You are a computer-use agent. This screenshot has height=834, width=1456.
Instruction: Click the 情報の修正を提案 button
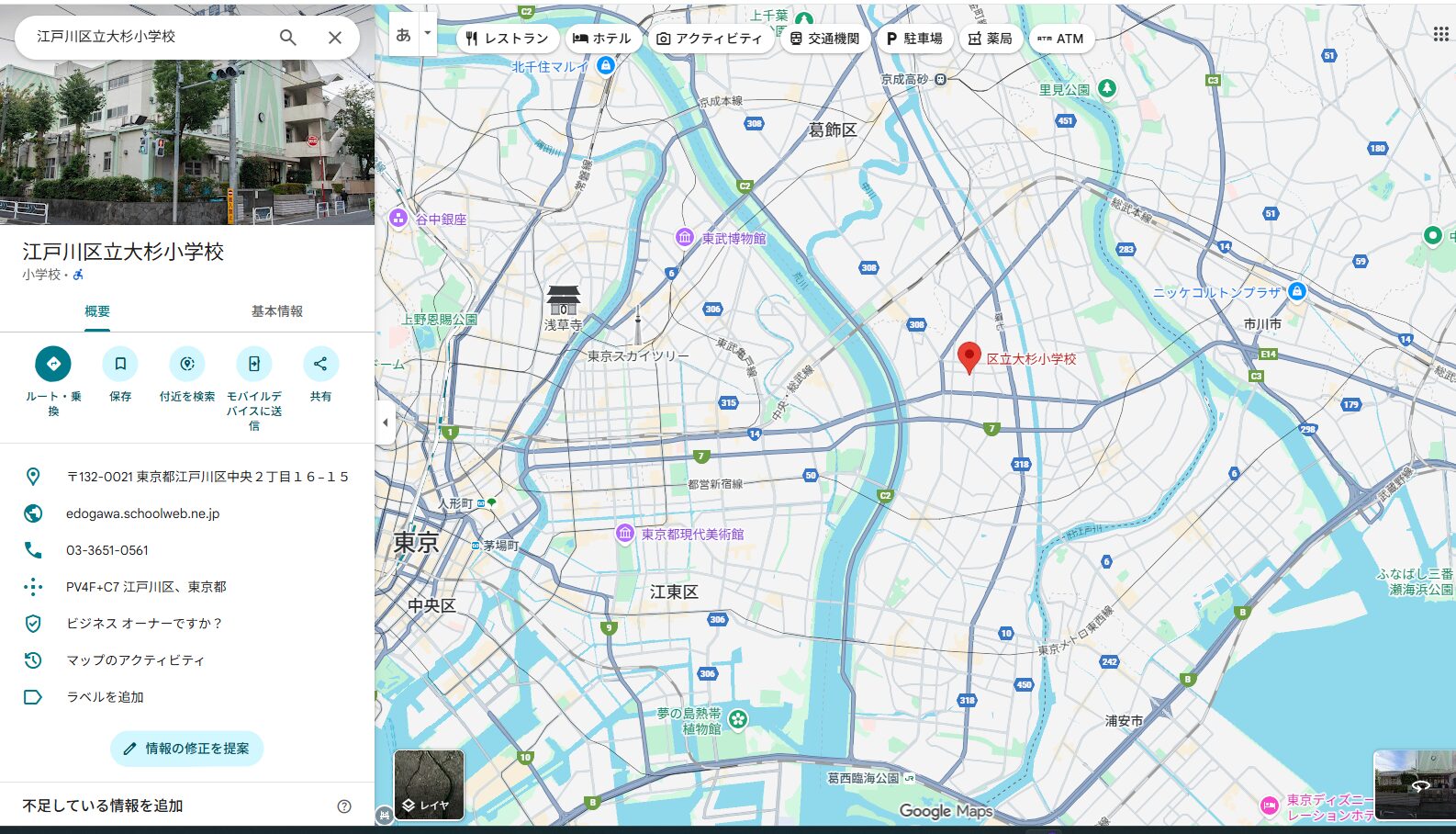pyautogui.click(x=187, y=749)
